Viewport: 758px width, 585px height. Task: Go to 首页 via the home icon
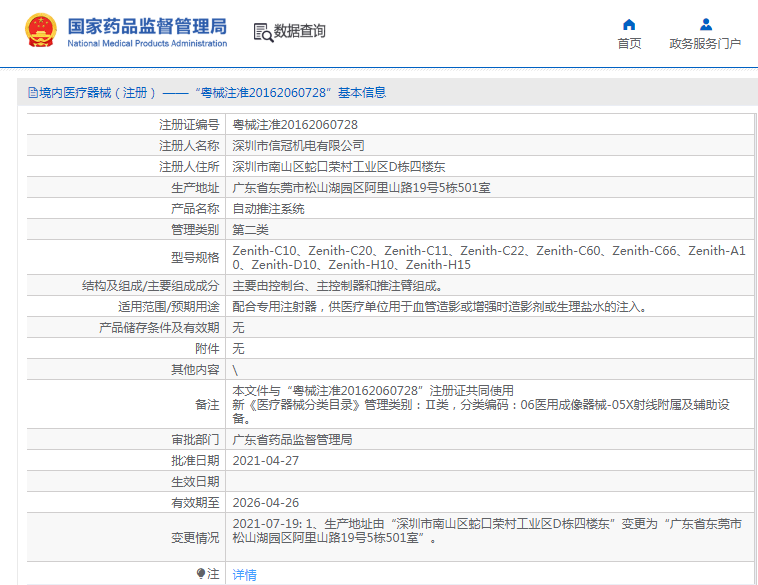click(629, 24)
